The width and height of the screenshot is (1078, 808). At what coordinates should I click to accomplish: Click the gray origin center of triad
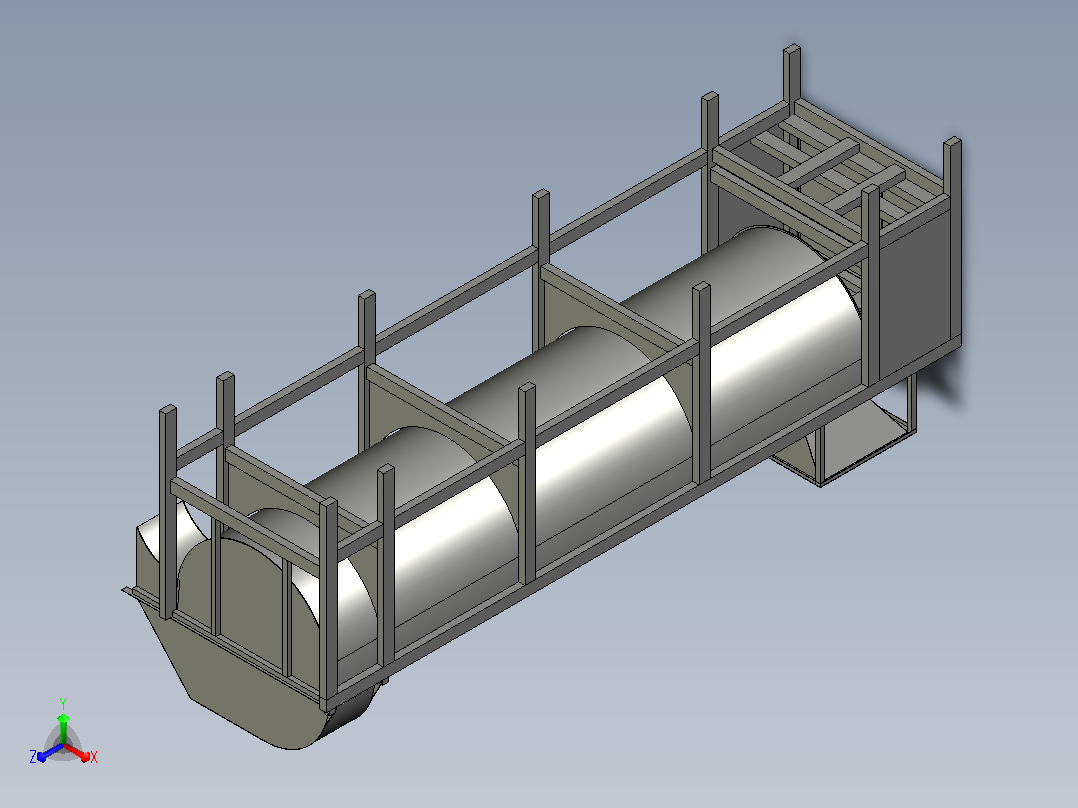[63, 745]
